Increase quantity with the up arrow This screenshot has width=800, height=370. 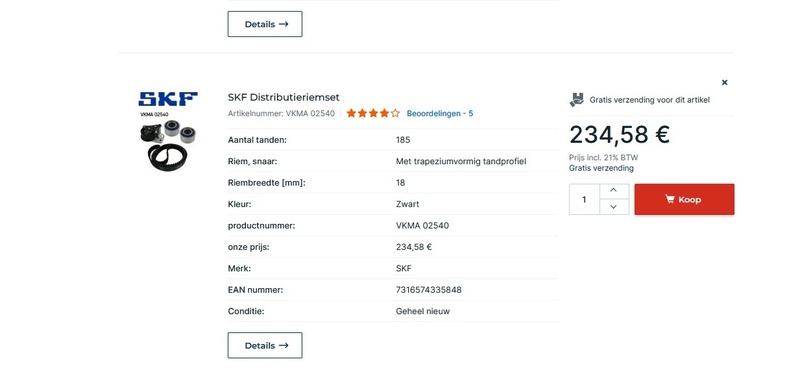tap(614, 191)
